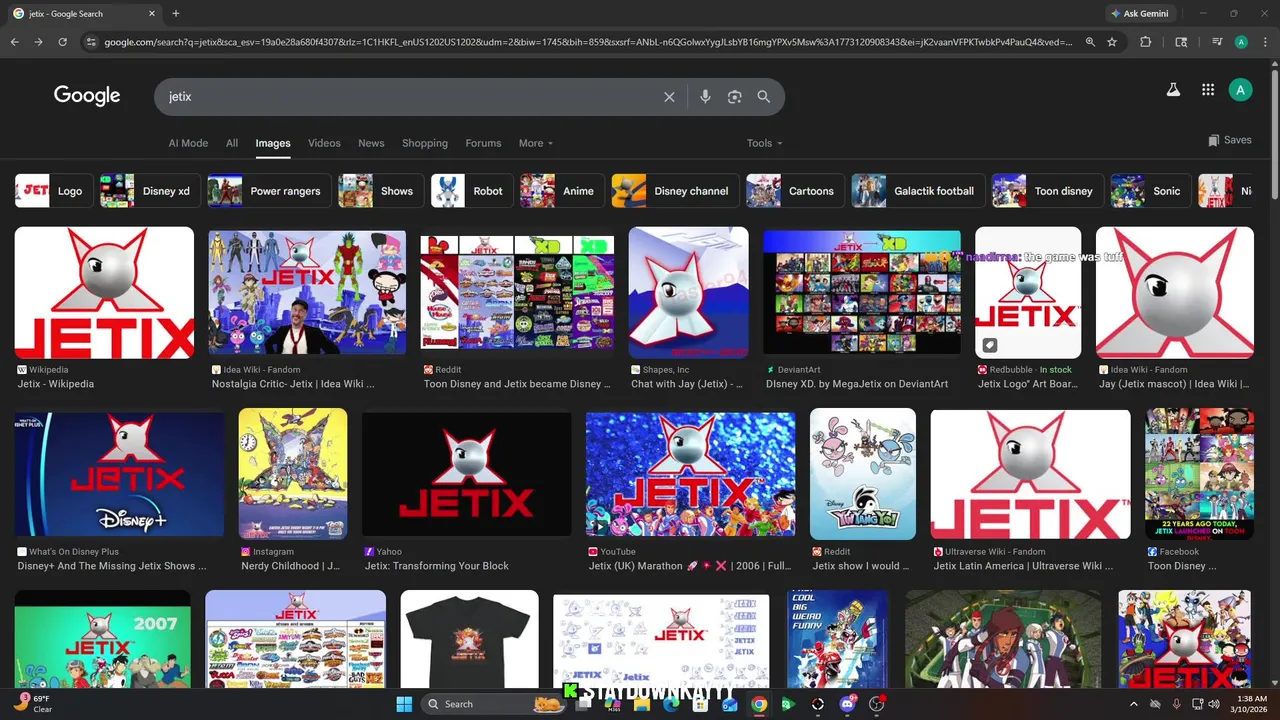Click the taskbar Search box
The width and height of the screenshot is (1280, 720).
pyautogui.click(x=494, y=704)
